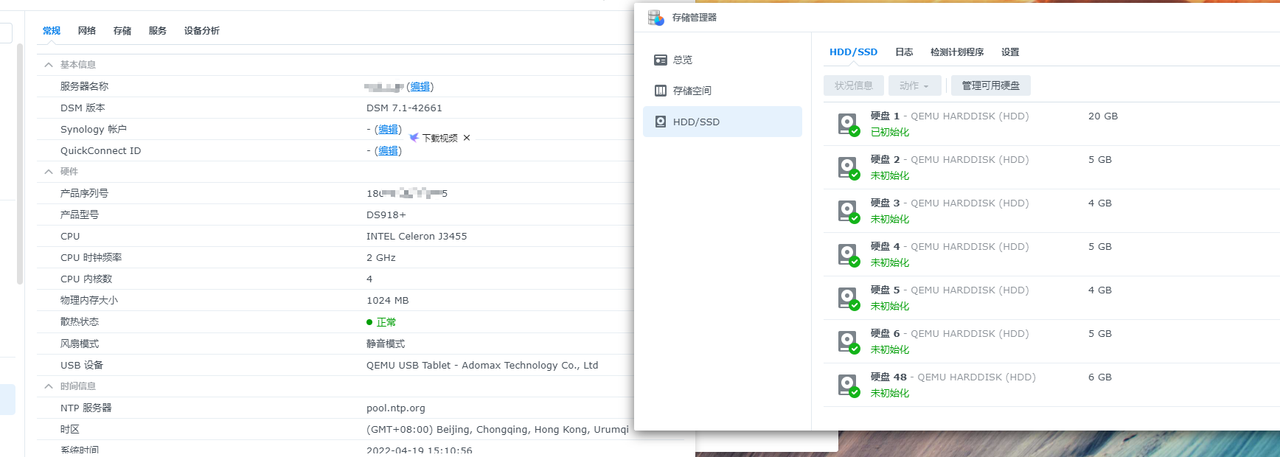1280x457 pixels.
Task: Close the 下載視頻 popup with X
Action: click(x=466, y=138)
